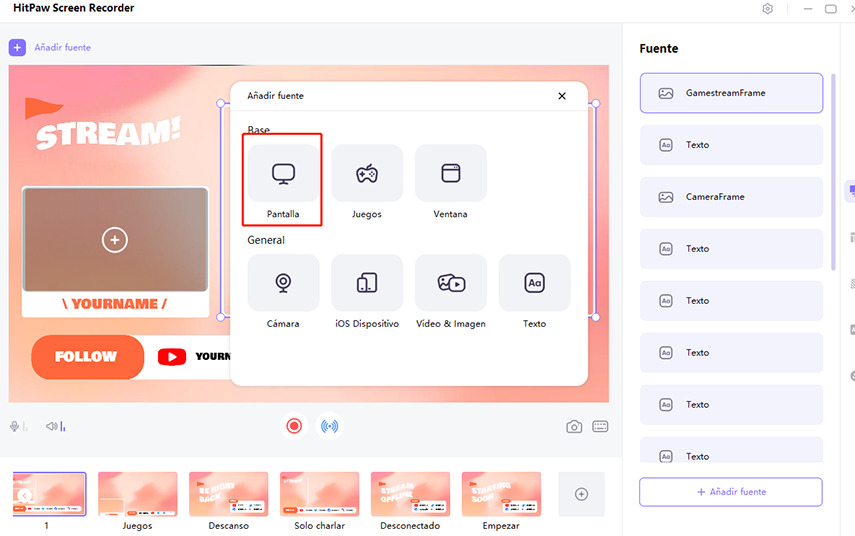The image size is (855, 536).
Task: Take a screenshot with camera icon
Action: [574, 426]
